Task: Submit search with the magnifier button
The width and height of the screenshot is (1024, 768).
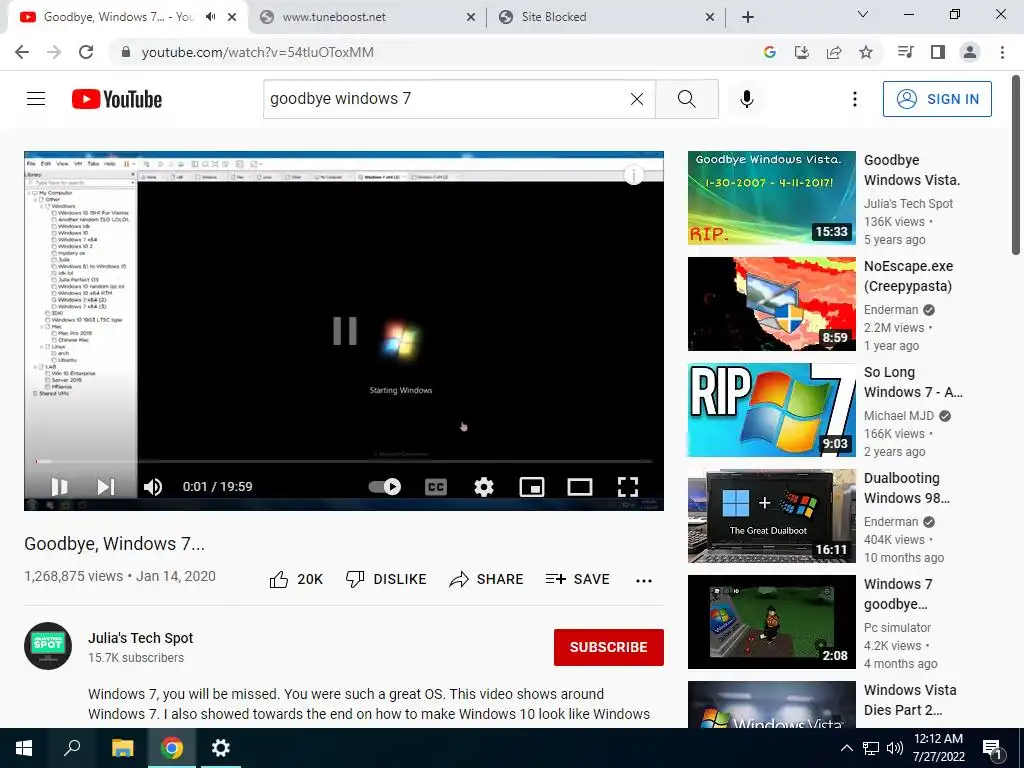Action: [686, 99]
